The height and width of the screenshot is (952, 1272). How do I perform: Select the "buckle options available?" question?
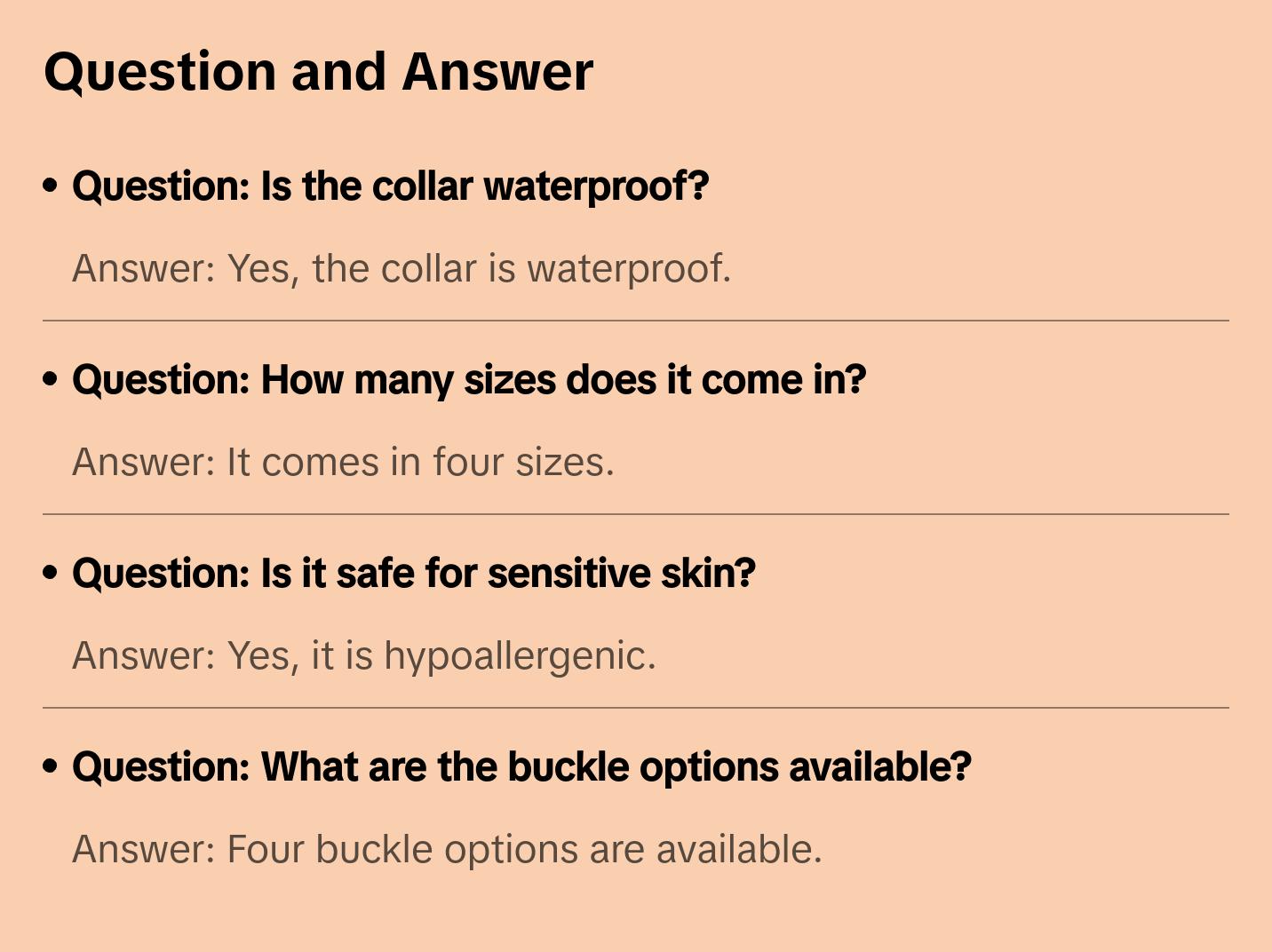click(522, 767)
